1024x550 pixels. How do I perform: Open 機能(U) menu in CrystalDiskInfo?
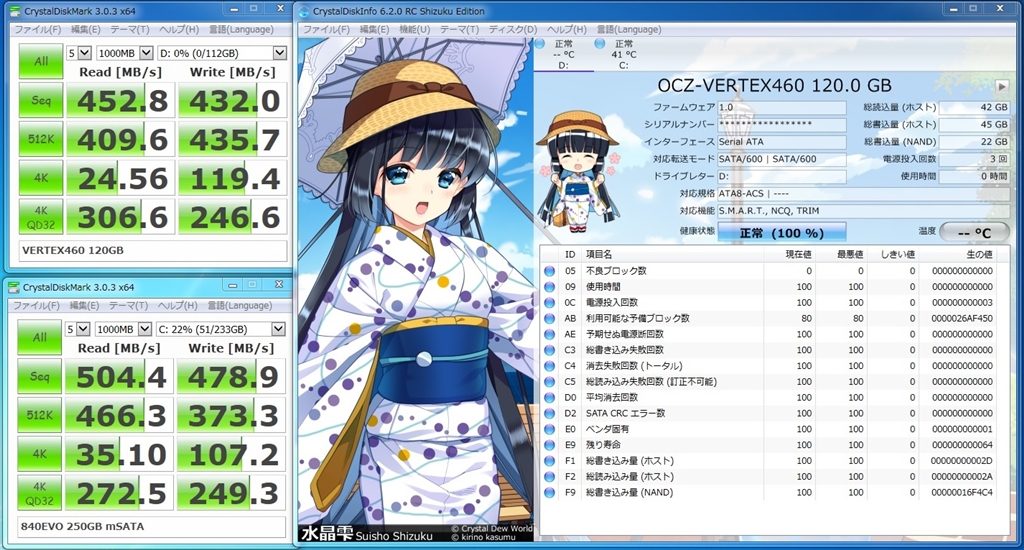(415, 29)
